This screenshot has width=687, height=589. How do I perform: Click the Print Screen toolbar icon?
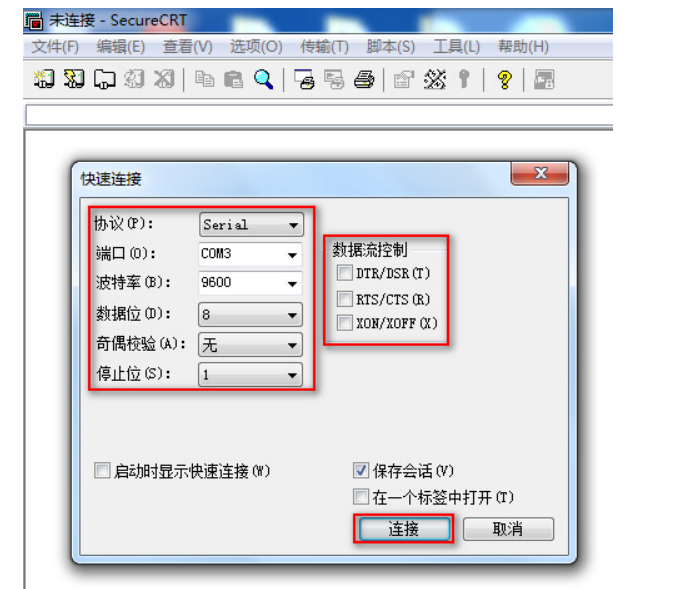[304, 79]
